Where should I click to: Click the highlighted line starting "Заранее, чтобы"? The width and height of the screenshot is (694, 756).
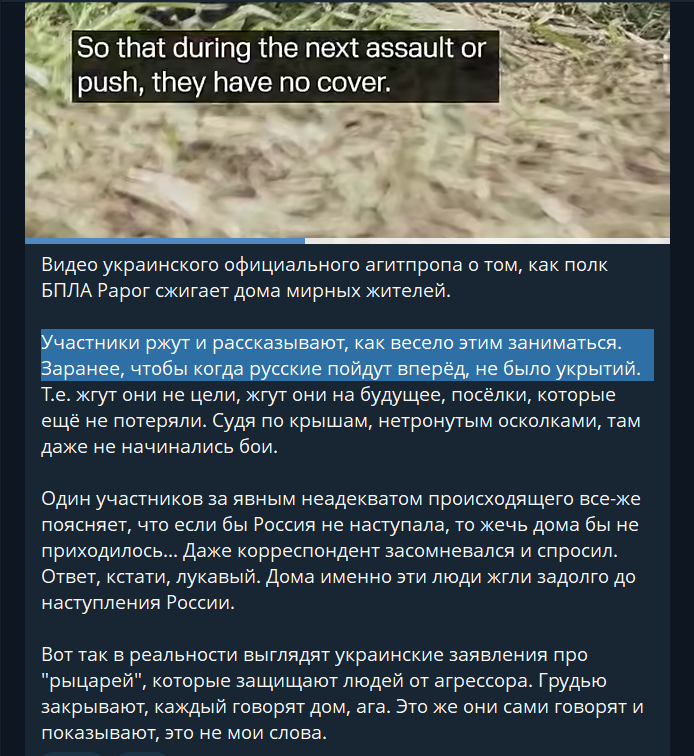(x=341, y=368)
